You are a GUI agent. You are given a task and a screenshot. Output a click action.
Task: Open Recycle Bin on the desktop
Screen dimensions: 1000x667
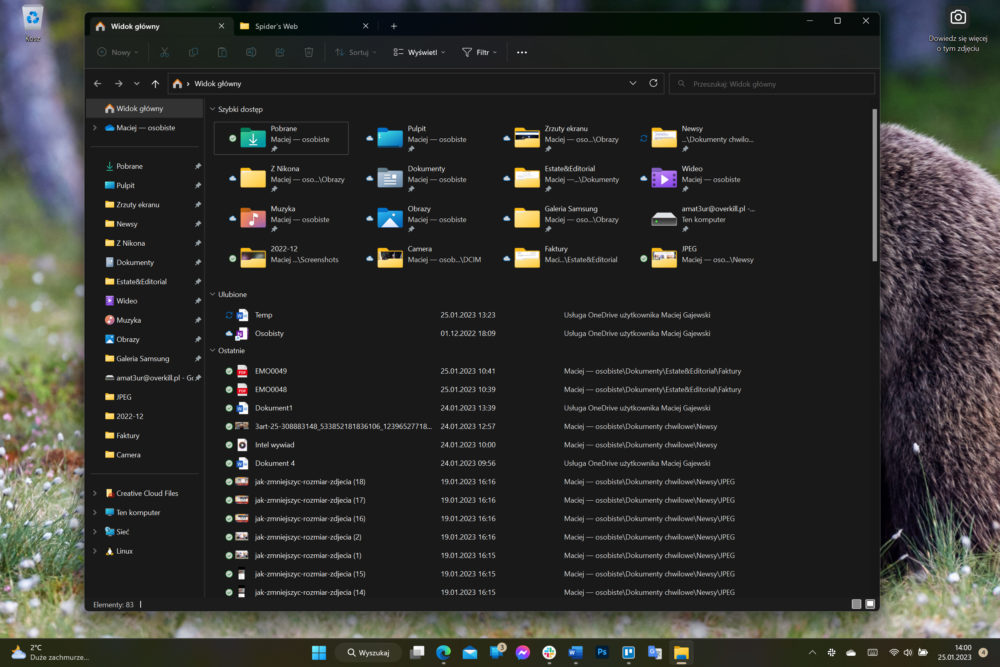click(x=33, y=22)
